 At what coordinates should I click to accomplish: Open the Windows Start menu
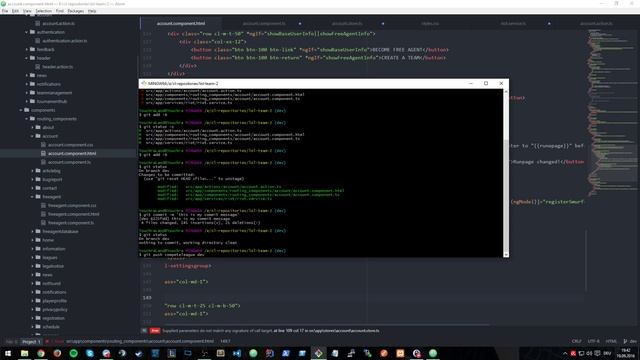pos(8,353)
